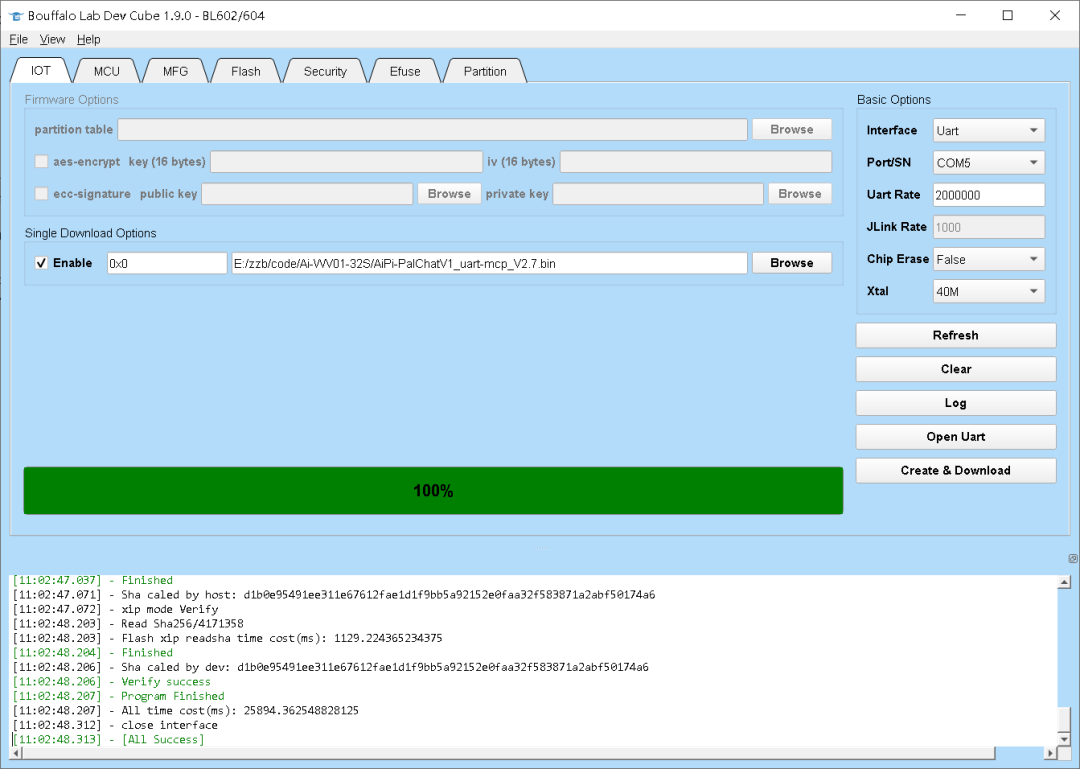The width and height of the screenshot is (1080, 769).
Task: Maximize the Dev Cube window
Action: (x=1008, y=15)
